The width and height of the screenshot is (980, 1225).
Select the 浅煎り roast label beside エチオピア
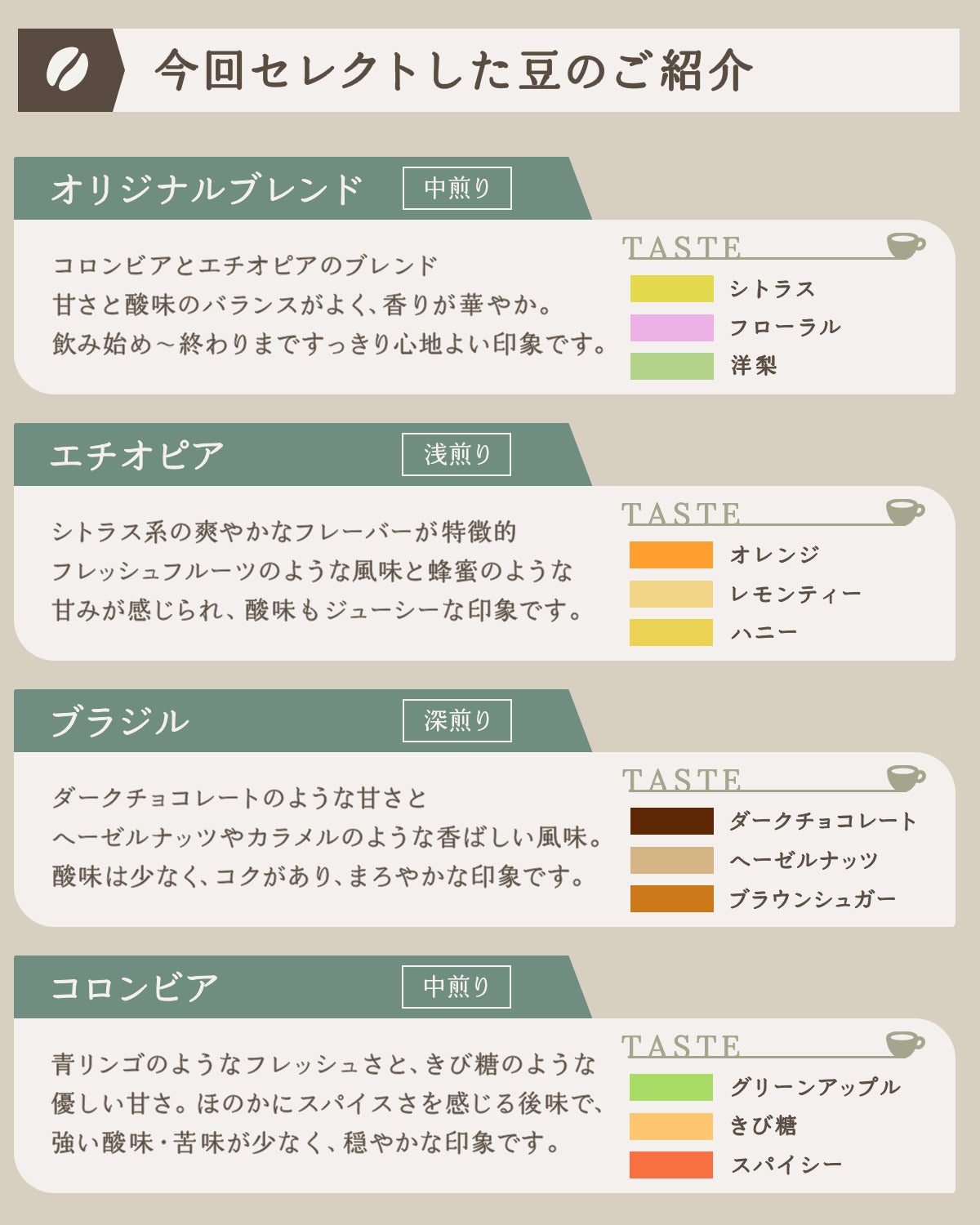click(457, 455)
